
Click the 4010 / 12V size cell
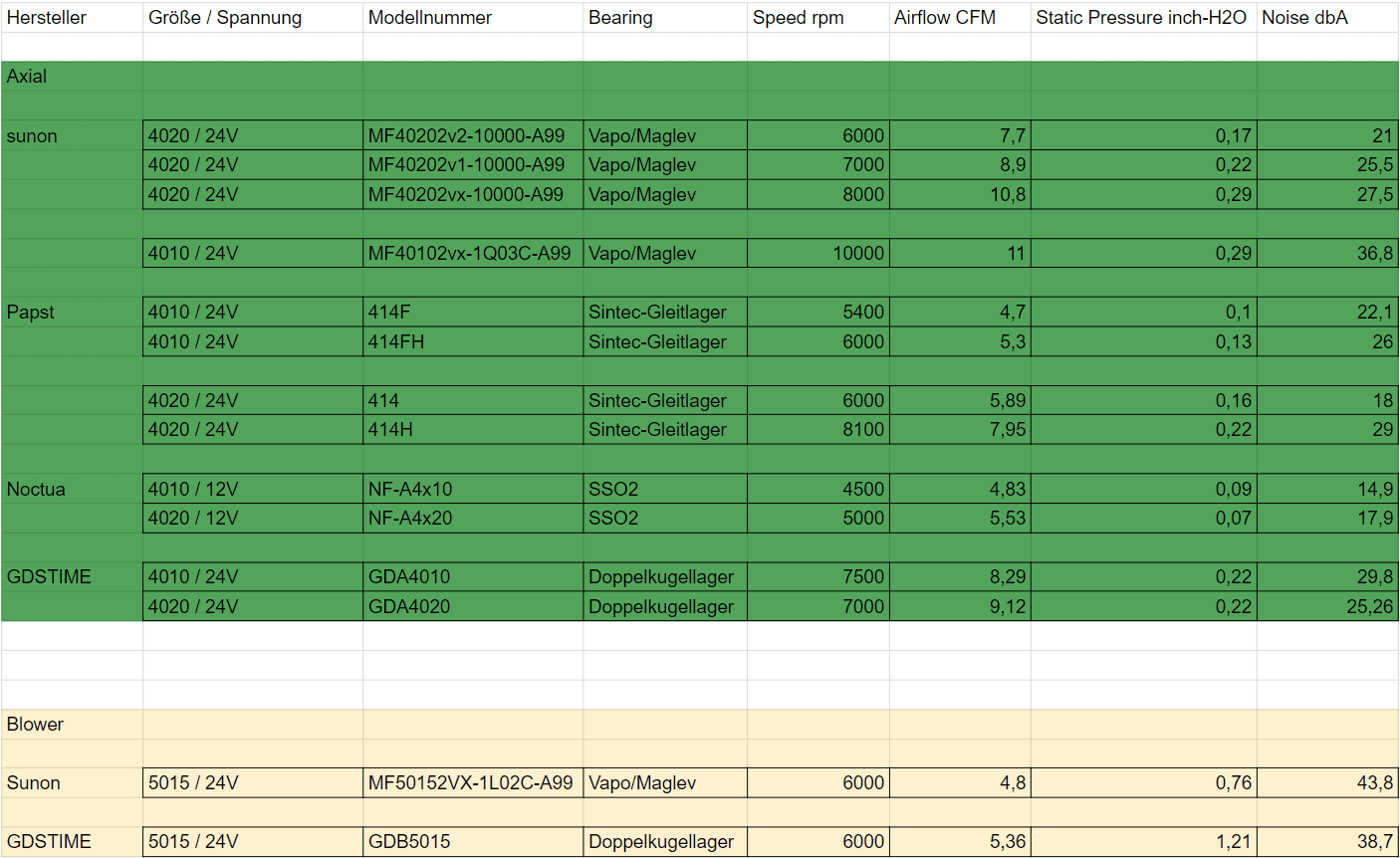(x=253, y=489)
